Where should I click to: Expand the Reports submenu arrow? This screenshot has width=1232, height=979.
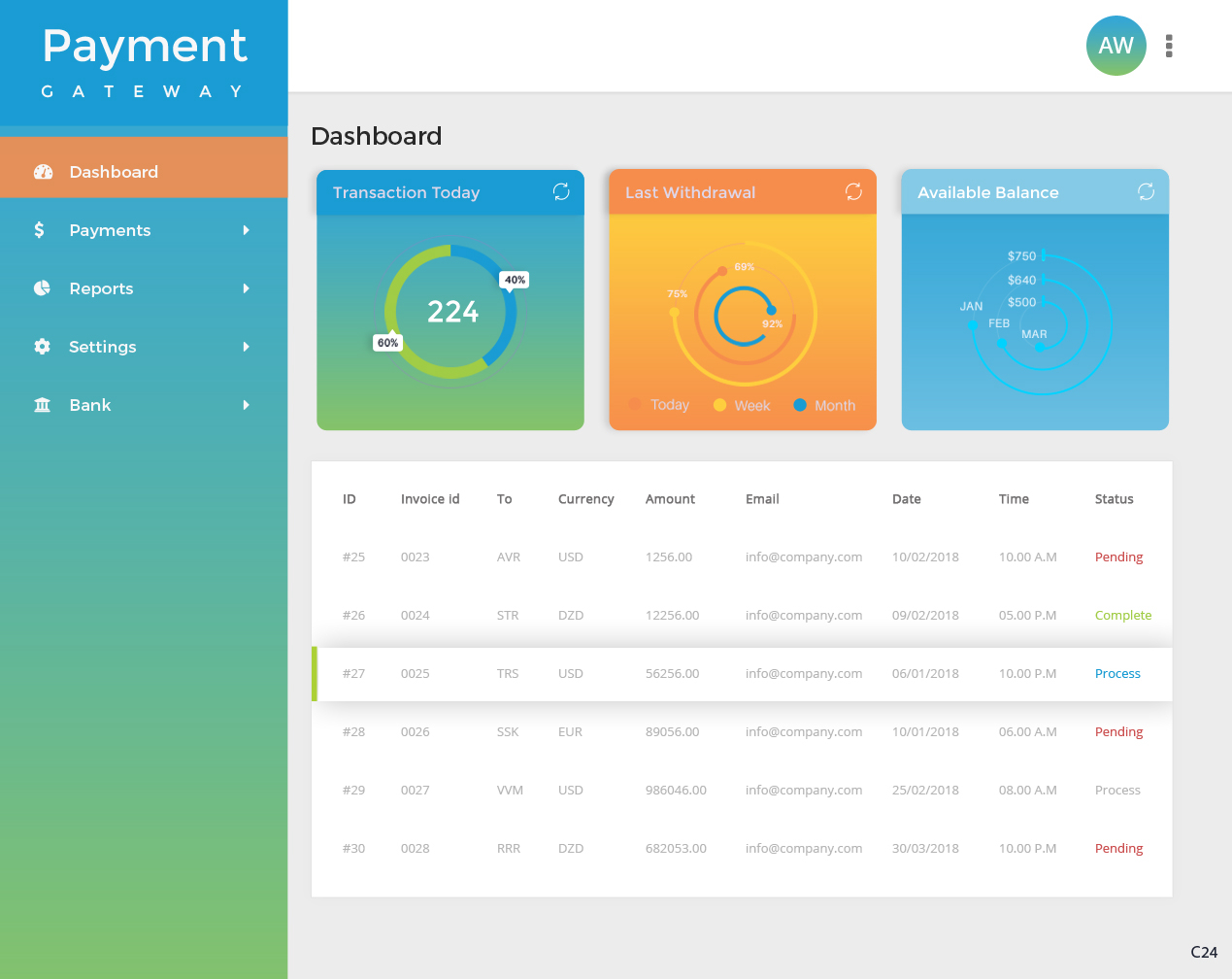click(x=247, y=288)
